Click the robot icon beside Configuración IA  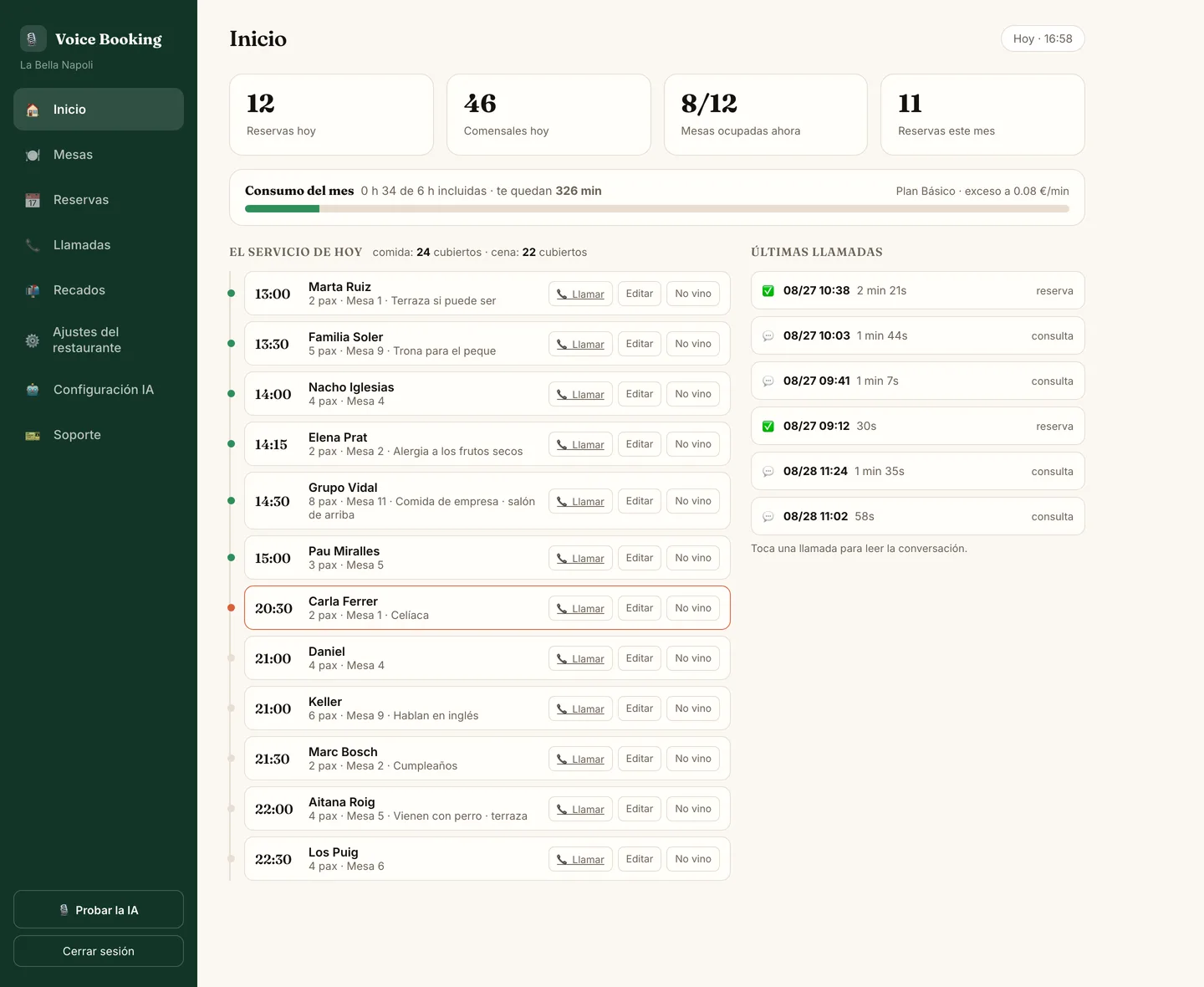pos(33,390)
